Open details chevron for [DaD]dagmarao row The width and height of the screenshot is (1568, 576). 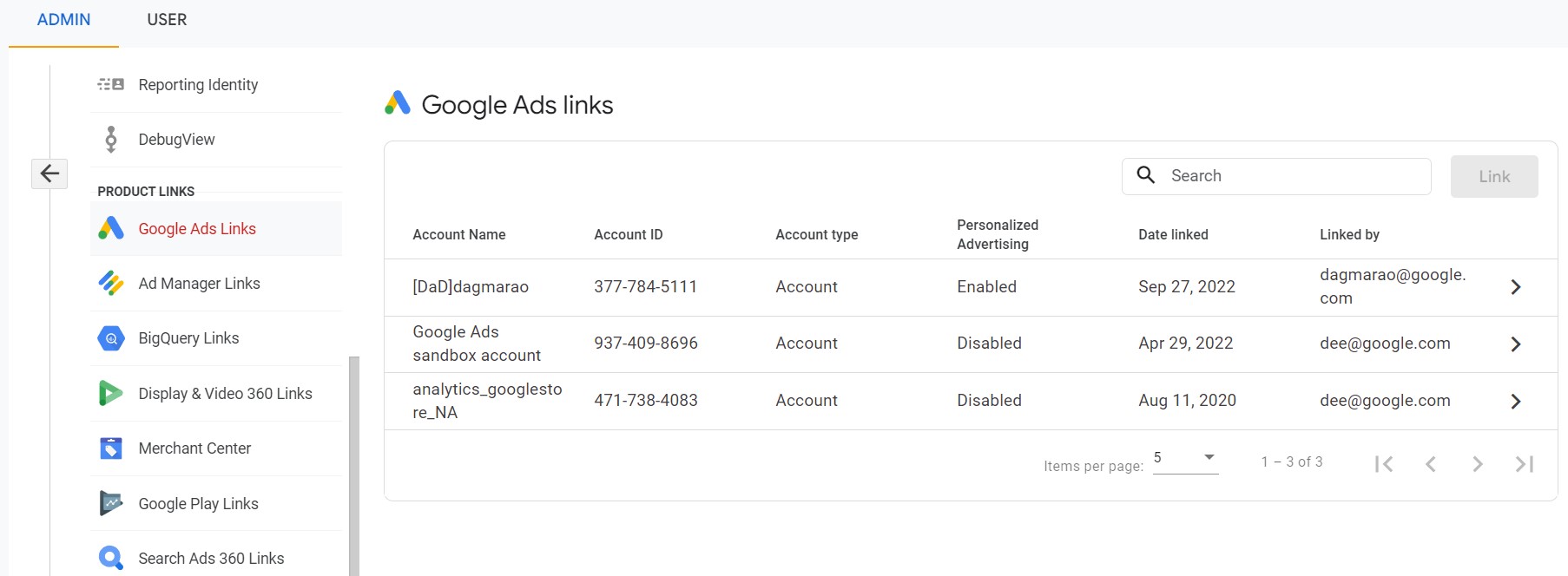[1516, 287]
